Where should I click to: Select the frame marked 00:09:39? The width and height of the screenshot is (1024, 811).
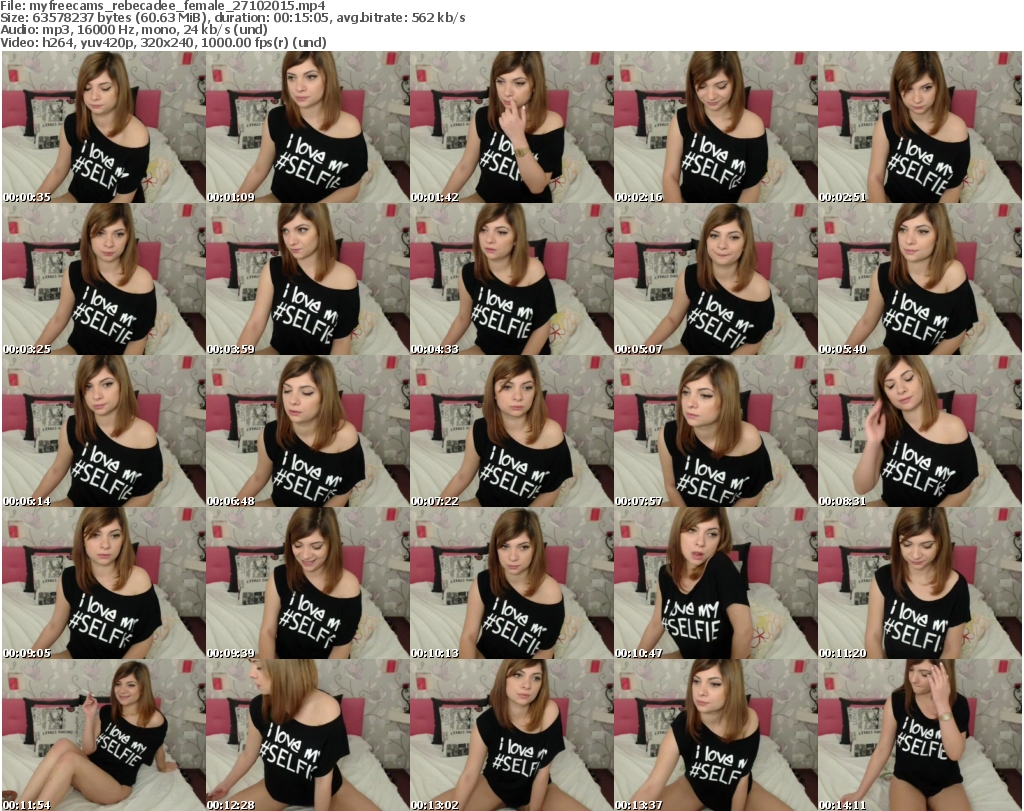pos(307,583)
